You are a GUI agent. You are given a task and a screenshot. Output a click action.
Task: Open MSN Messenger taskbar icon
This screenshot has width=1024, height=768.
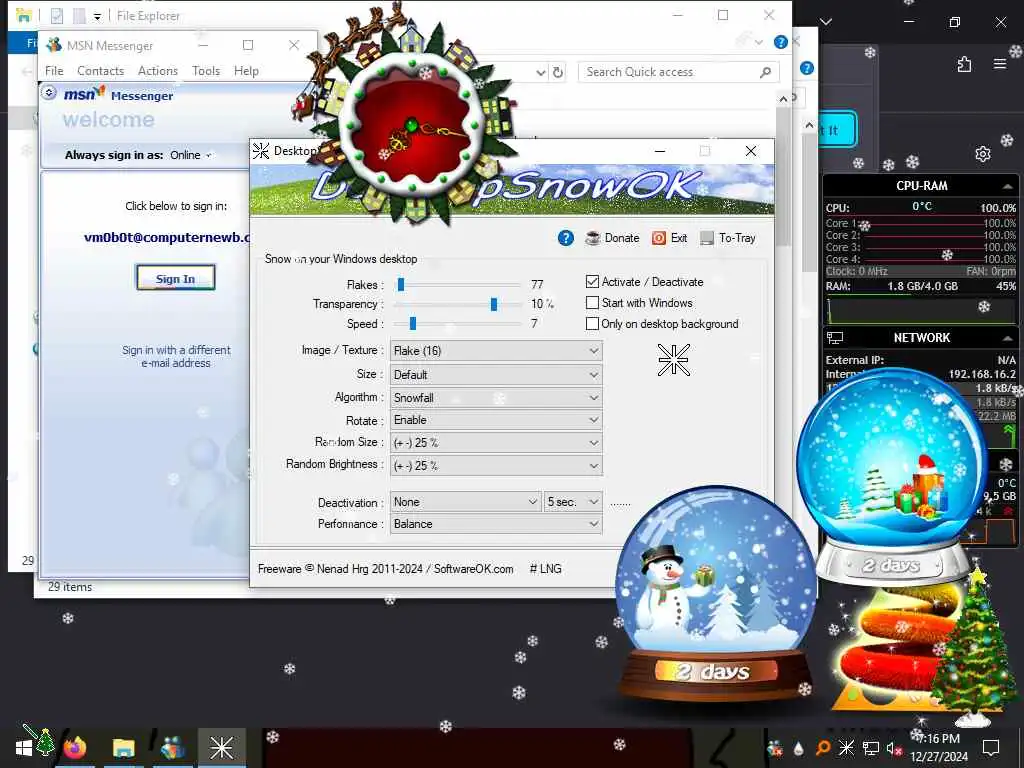pyautogui.click(x=172, y=748)
